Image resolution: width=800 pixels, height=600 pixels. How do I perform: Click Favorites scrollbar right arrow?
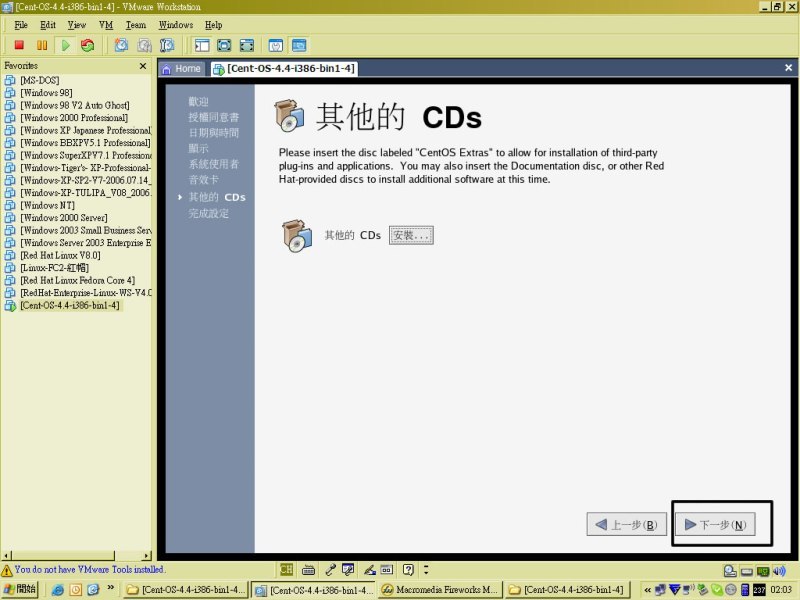click(147, 556)
